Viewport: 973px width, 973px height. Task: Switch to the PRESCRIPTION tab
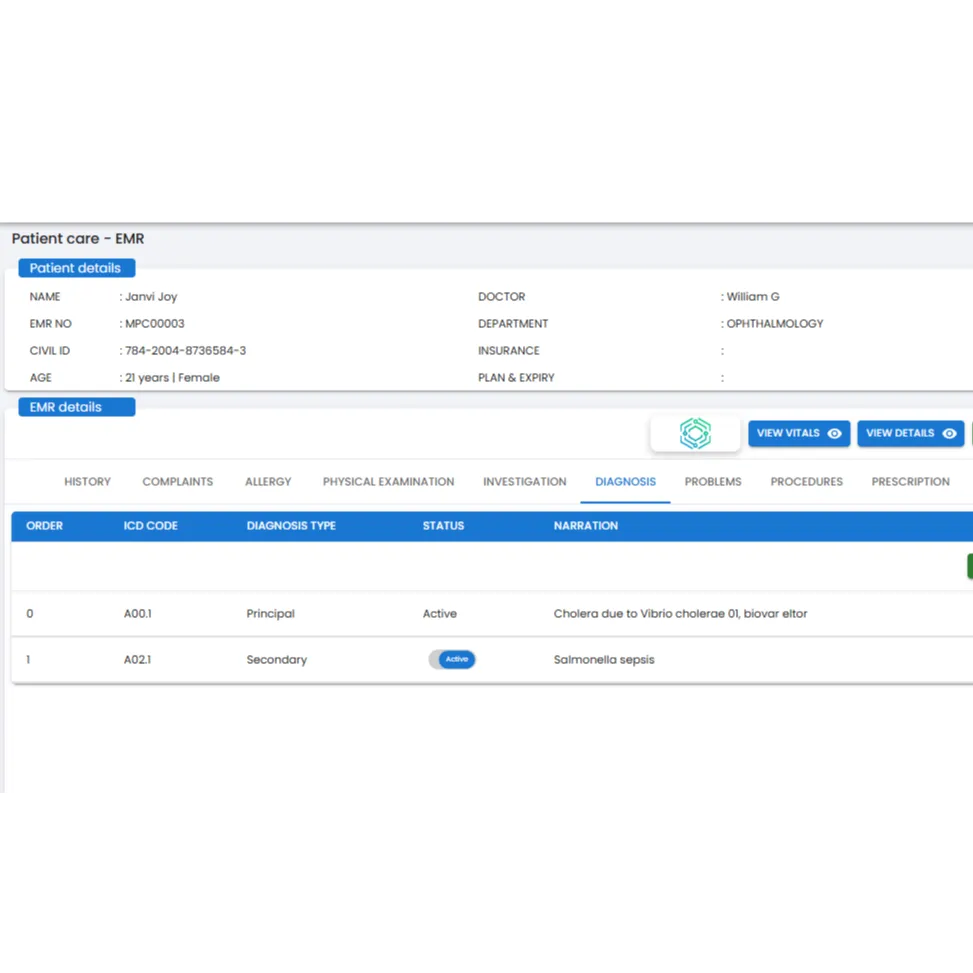(910, 481)
